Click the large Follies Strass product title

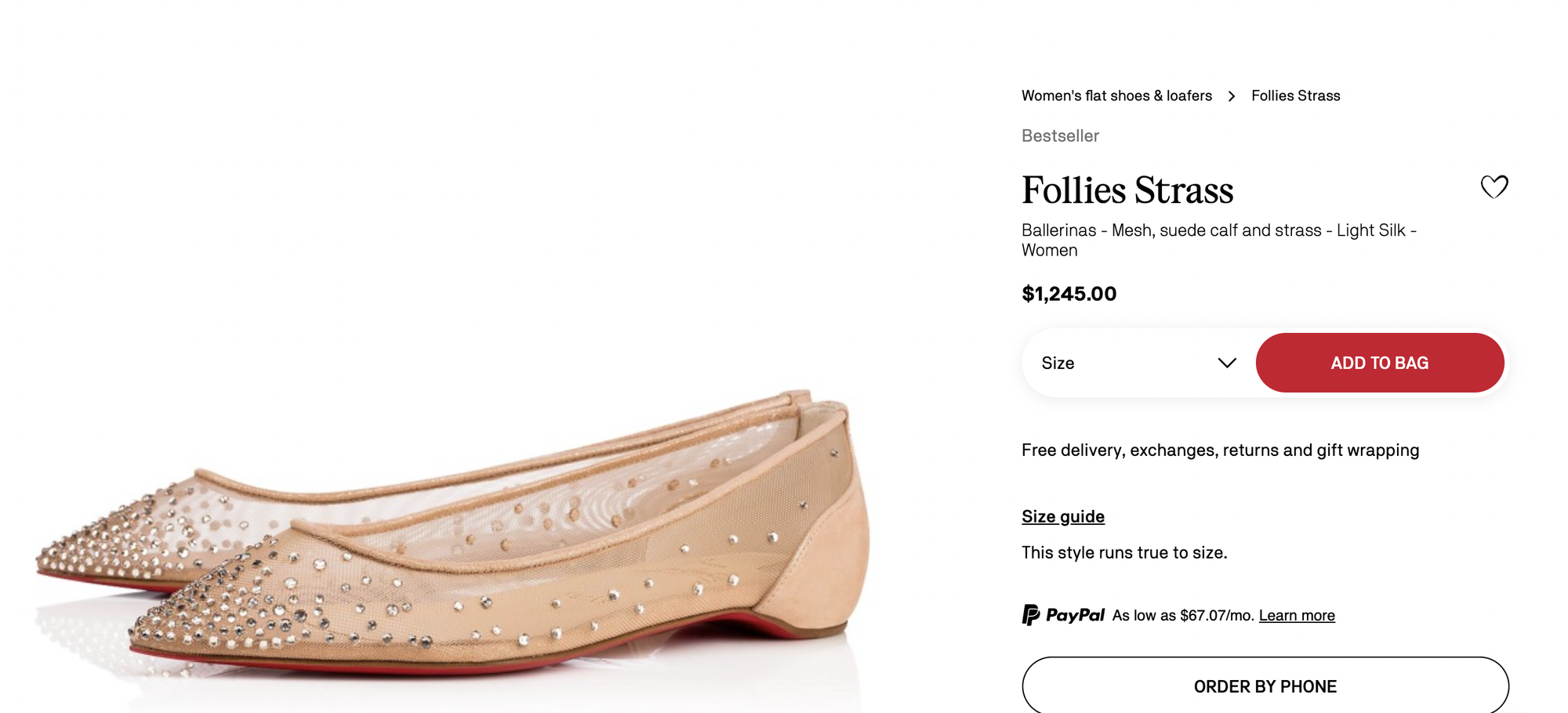1127,190
